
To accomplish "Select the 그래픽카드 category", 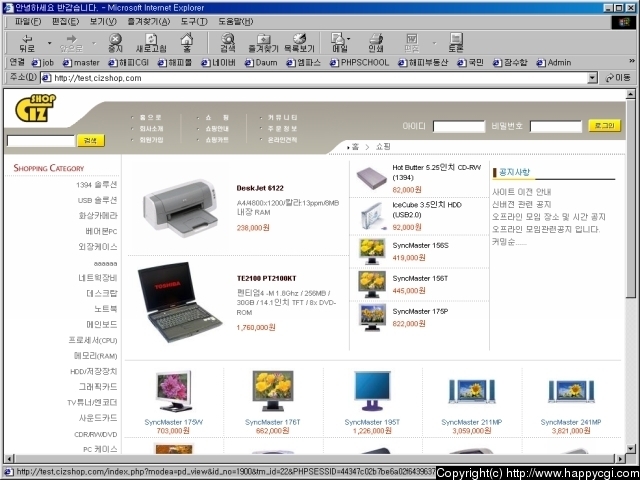I will [98, 387].
